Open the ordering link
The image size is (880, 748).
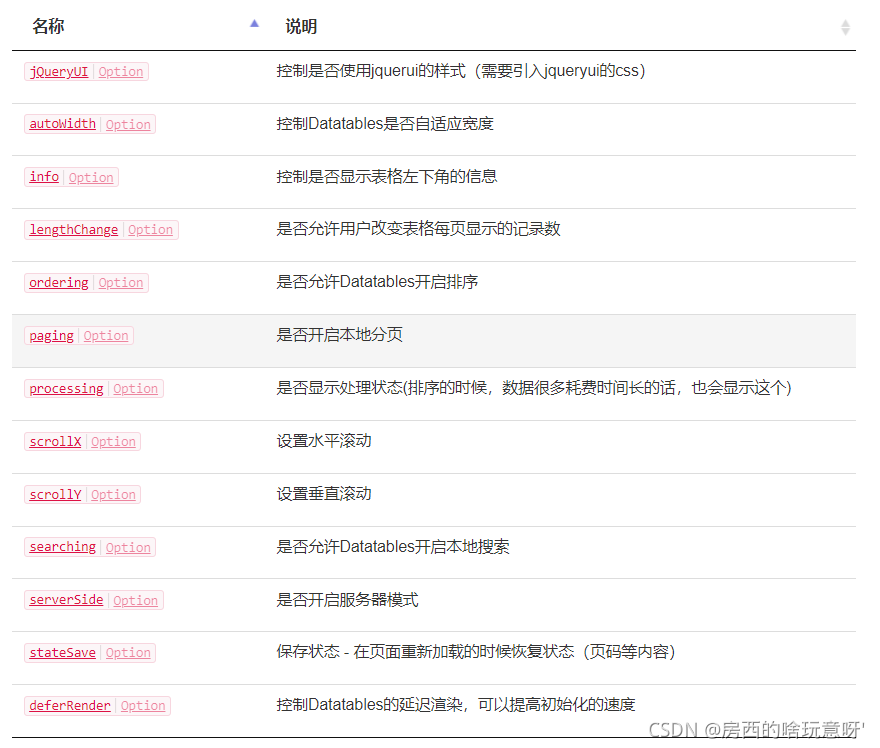[59, 283]
